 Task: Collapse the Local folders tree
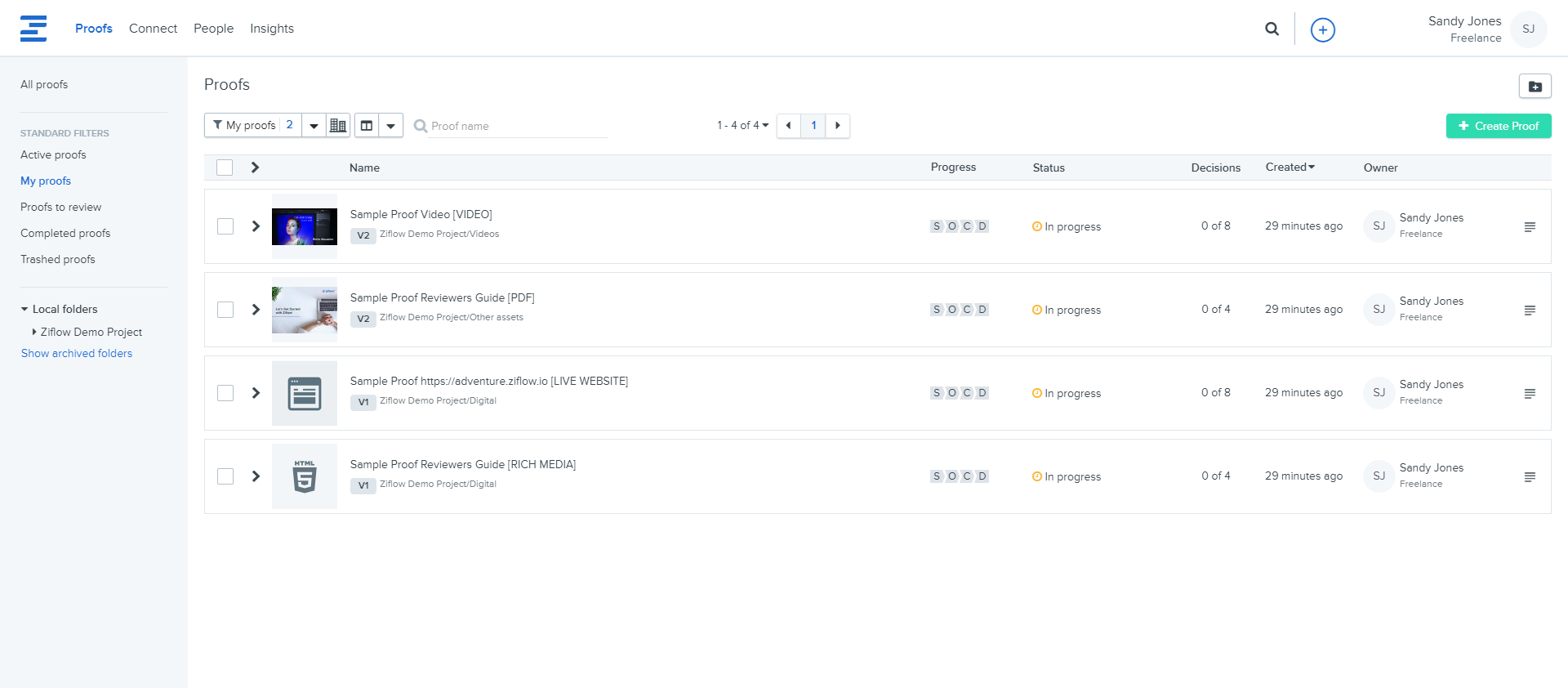(24, 309)
